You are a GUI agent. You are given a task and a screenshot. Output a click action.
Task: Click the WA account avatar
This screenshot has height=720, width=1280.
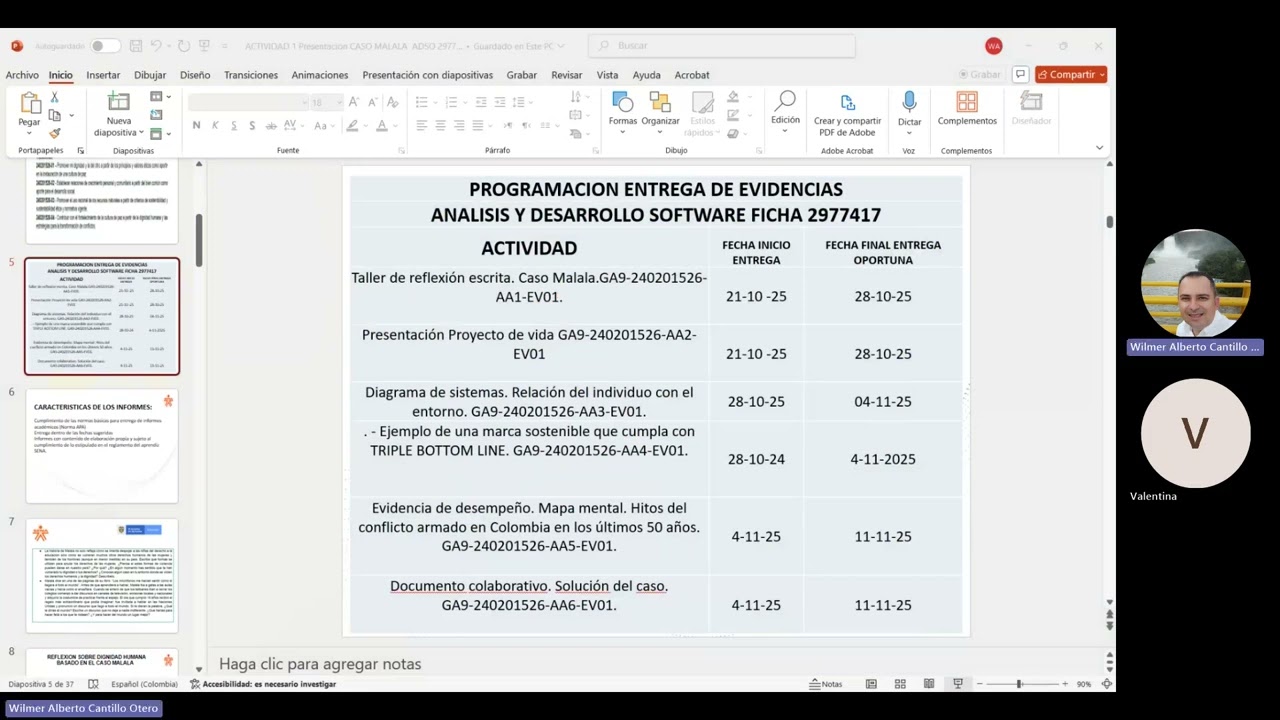coord(993,46)
